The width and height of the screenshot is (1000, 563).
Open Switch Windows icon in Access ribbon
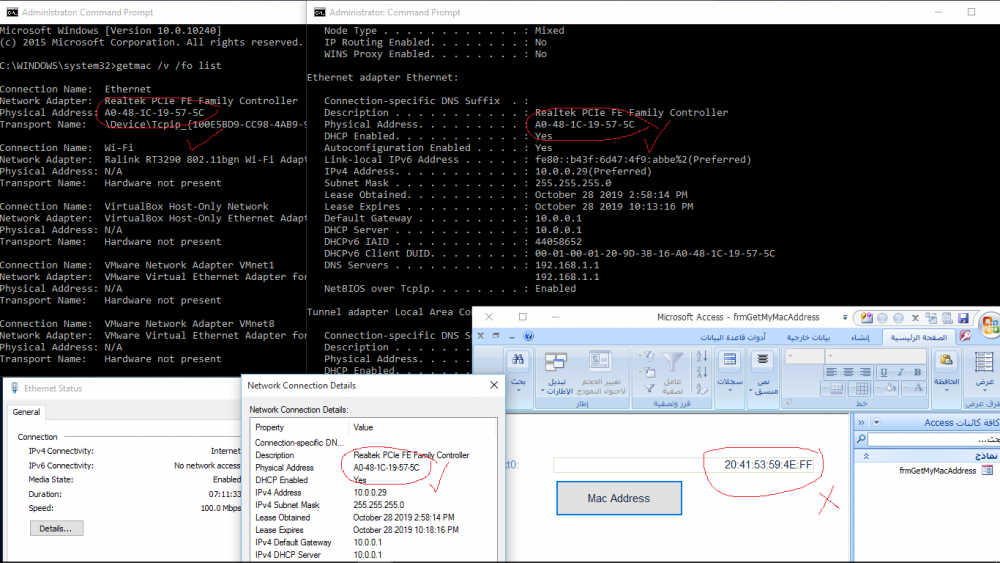[x=556, y=362]
